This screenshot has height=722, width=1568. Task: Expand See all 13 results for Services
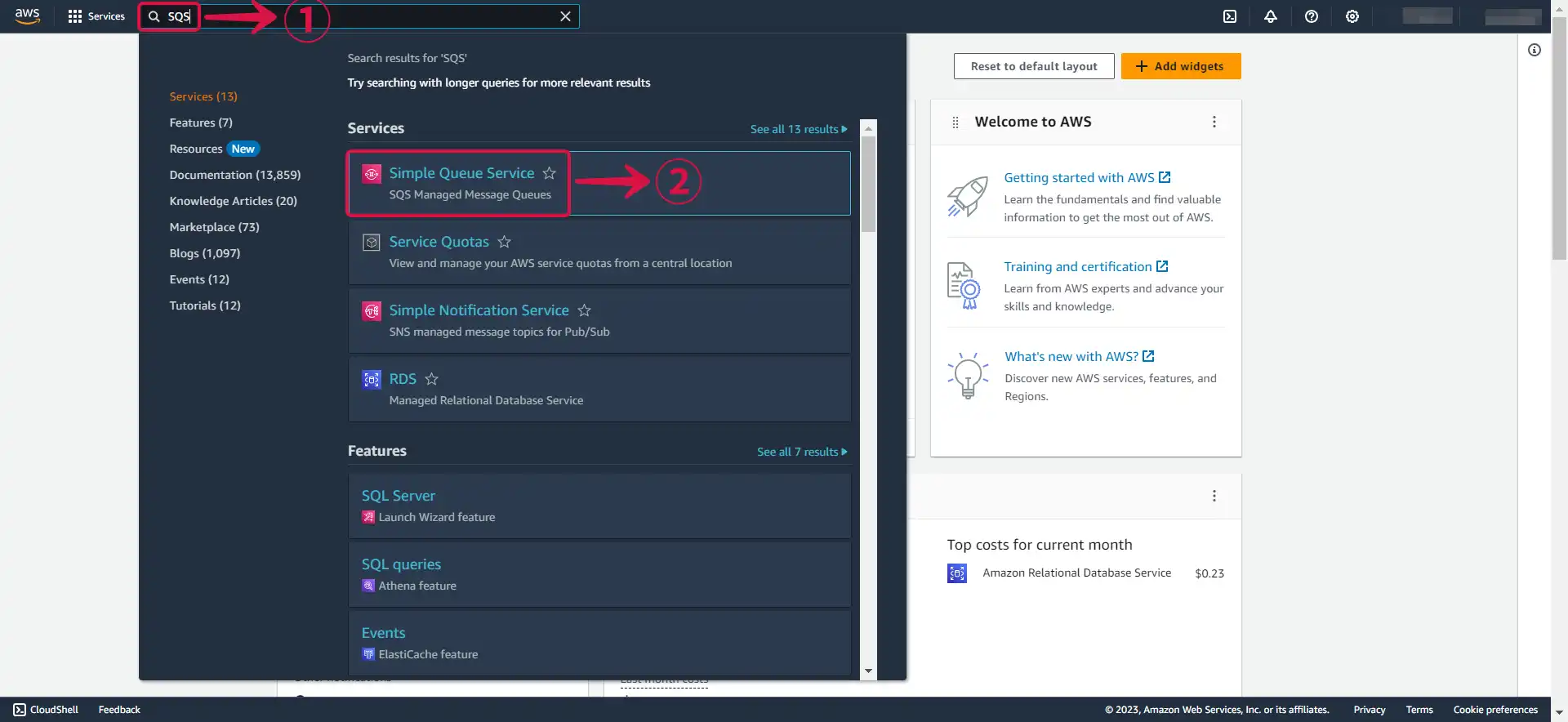799,129
